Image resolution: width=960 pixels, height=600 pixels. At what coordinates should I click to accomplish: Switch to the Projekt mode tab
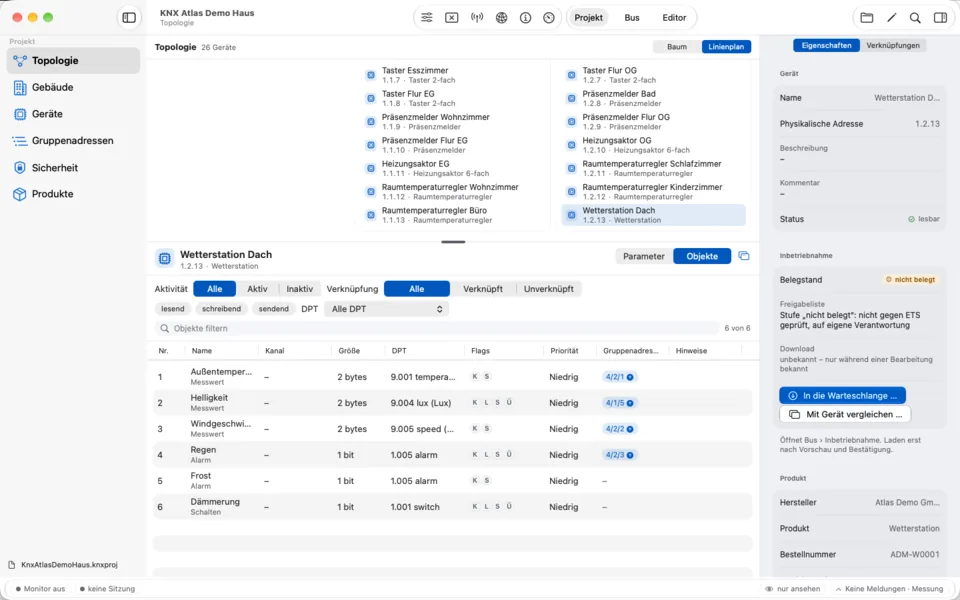coord(588,18)
